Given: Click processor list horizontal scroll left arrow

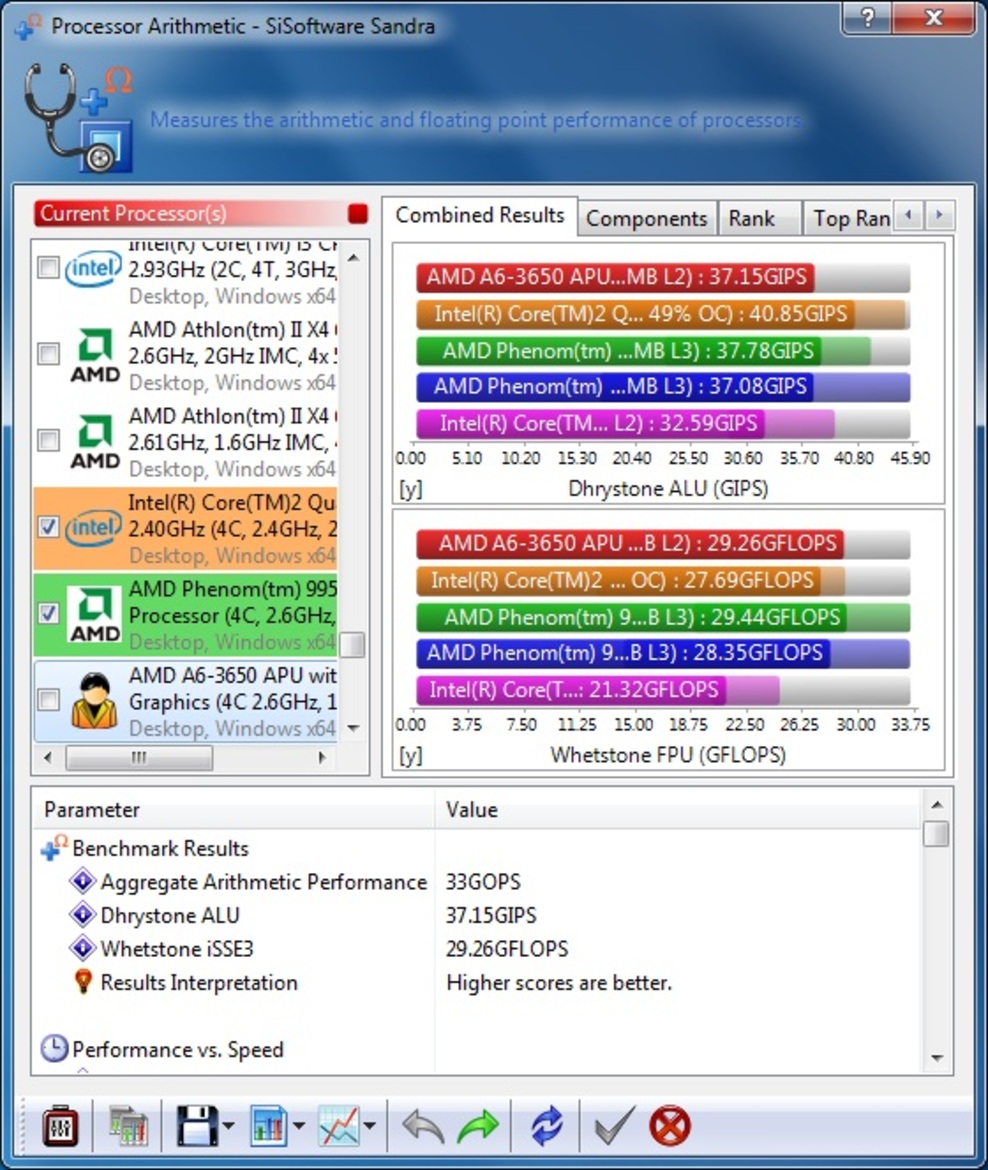Looking at the screenshot, I should [48, 758].
